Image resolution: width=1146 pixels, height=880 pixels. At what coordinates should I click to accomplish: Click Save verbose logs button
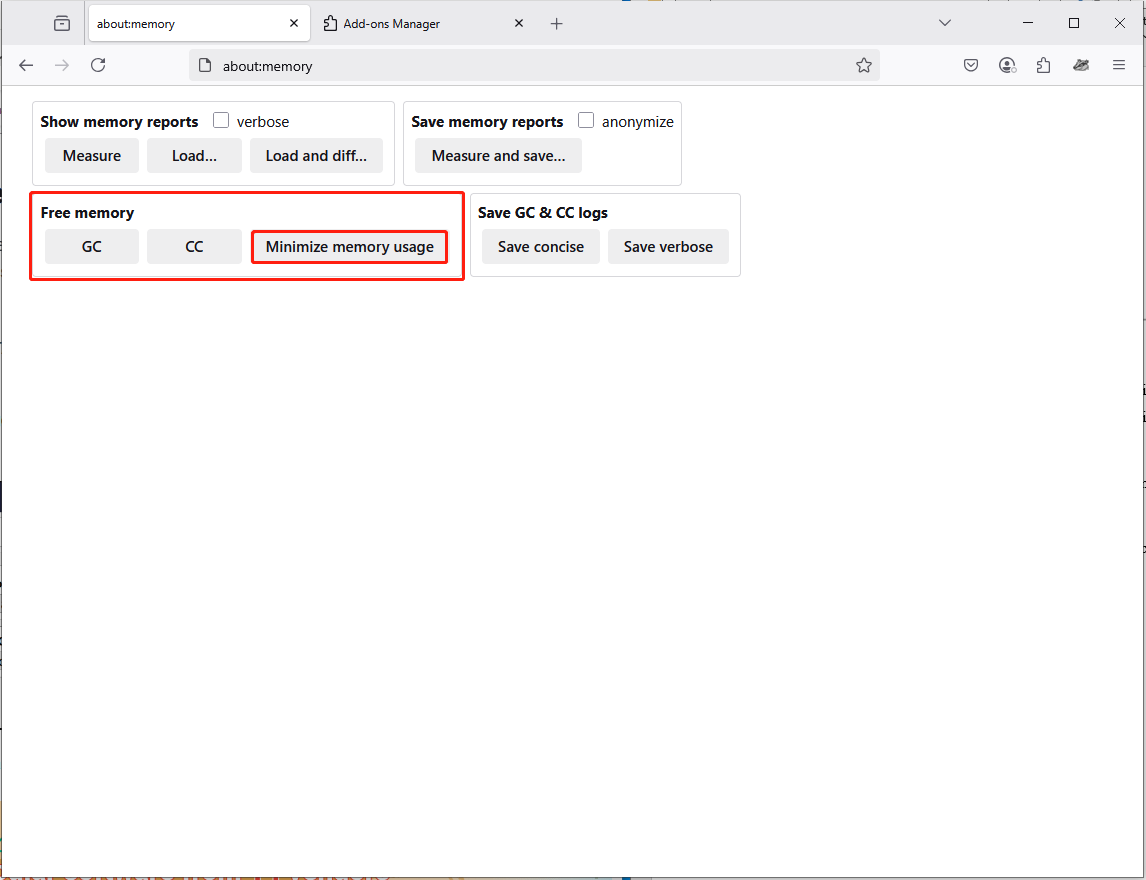[668, 247]
